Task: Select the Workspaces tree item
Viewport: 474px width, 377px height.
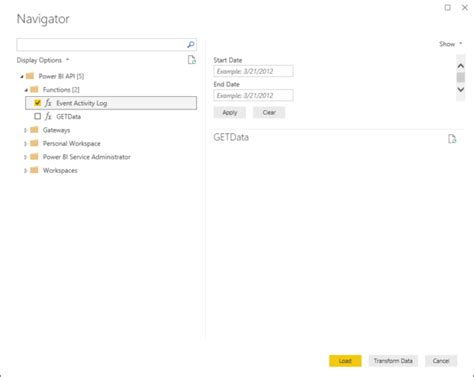Action: coord(60,170)
